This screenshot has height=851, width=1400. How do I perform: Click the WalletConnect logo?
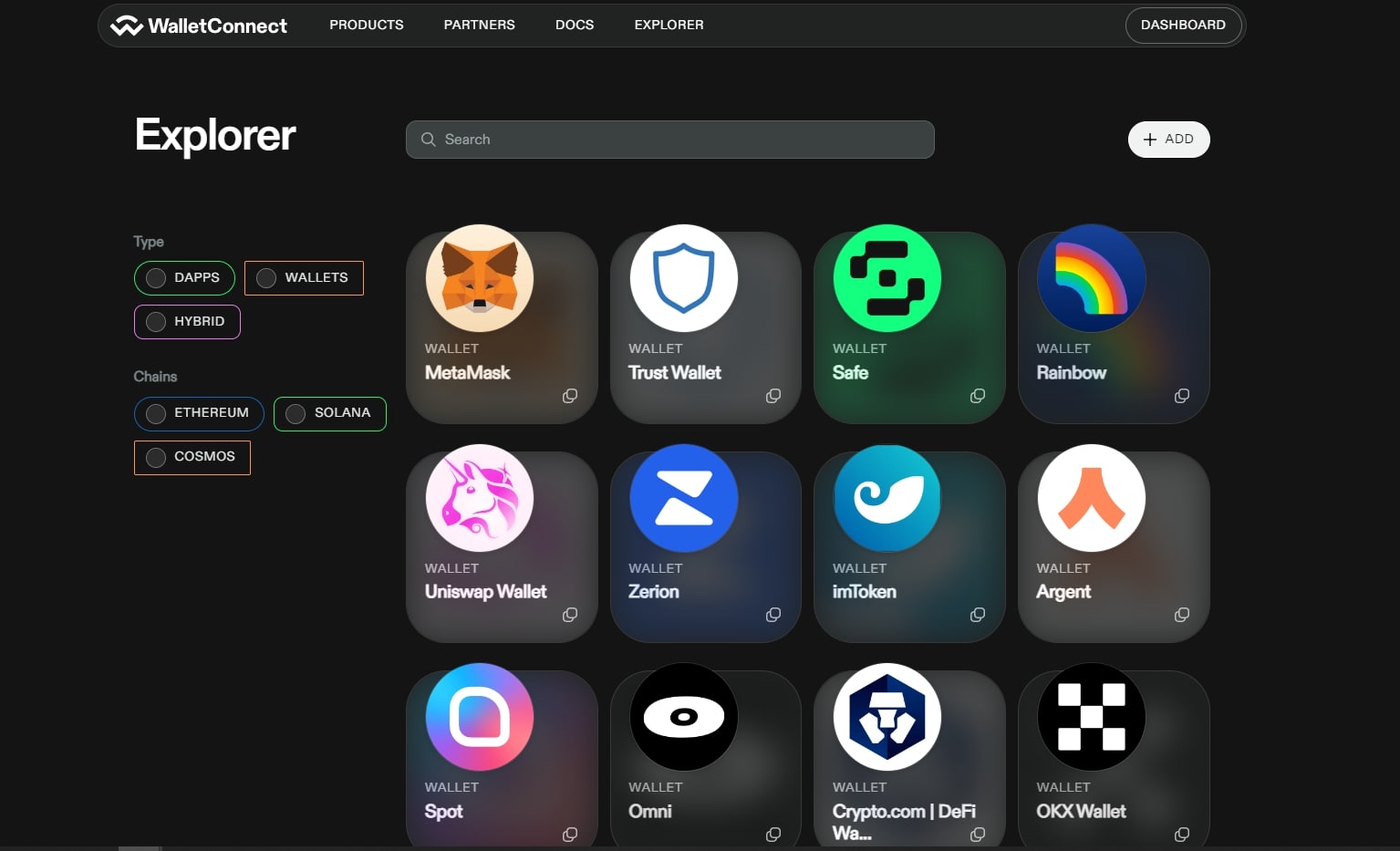199,26
